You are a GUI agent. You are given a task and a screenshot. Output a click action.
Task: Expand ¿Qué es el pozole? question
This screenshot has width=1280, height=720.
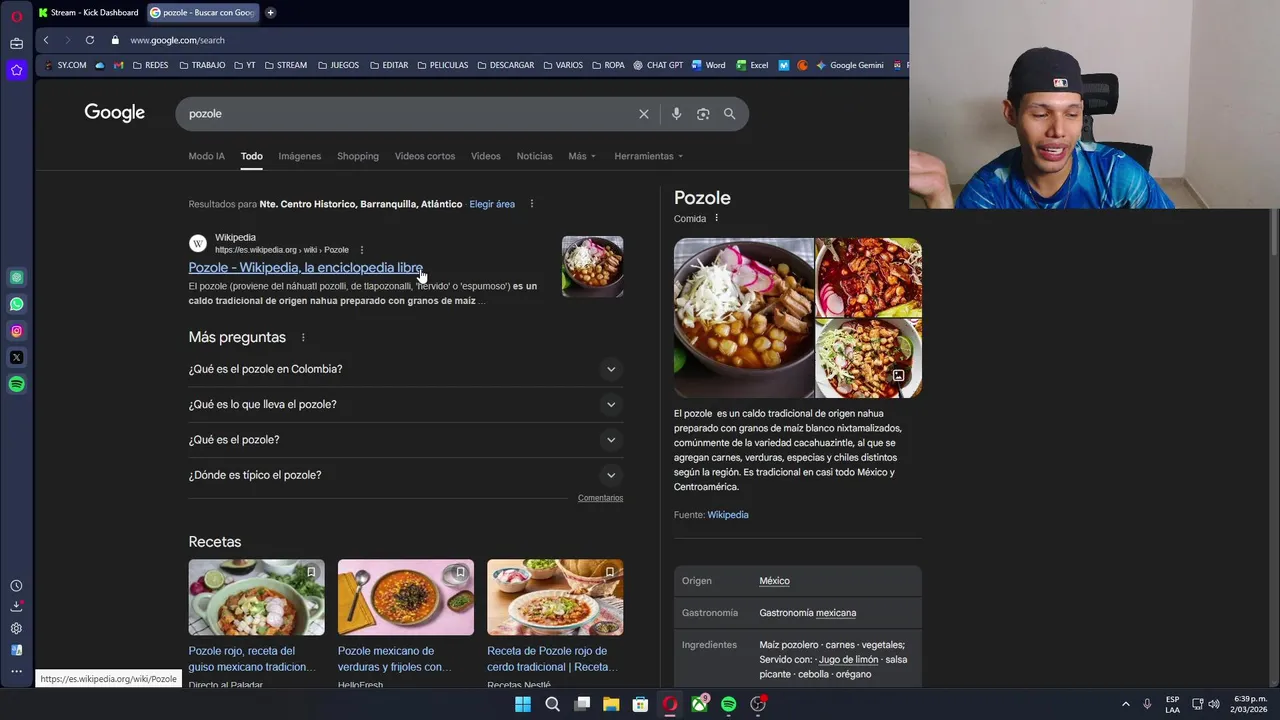405,440
